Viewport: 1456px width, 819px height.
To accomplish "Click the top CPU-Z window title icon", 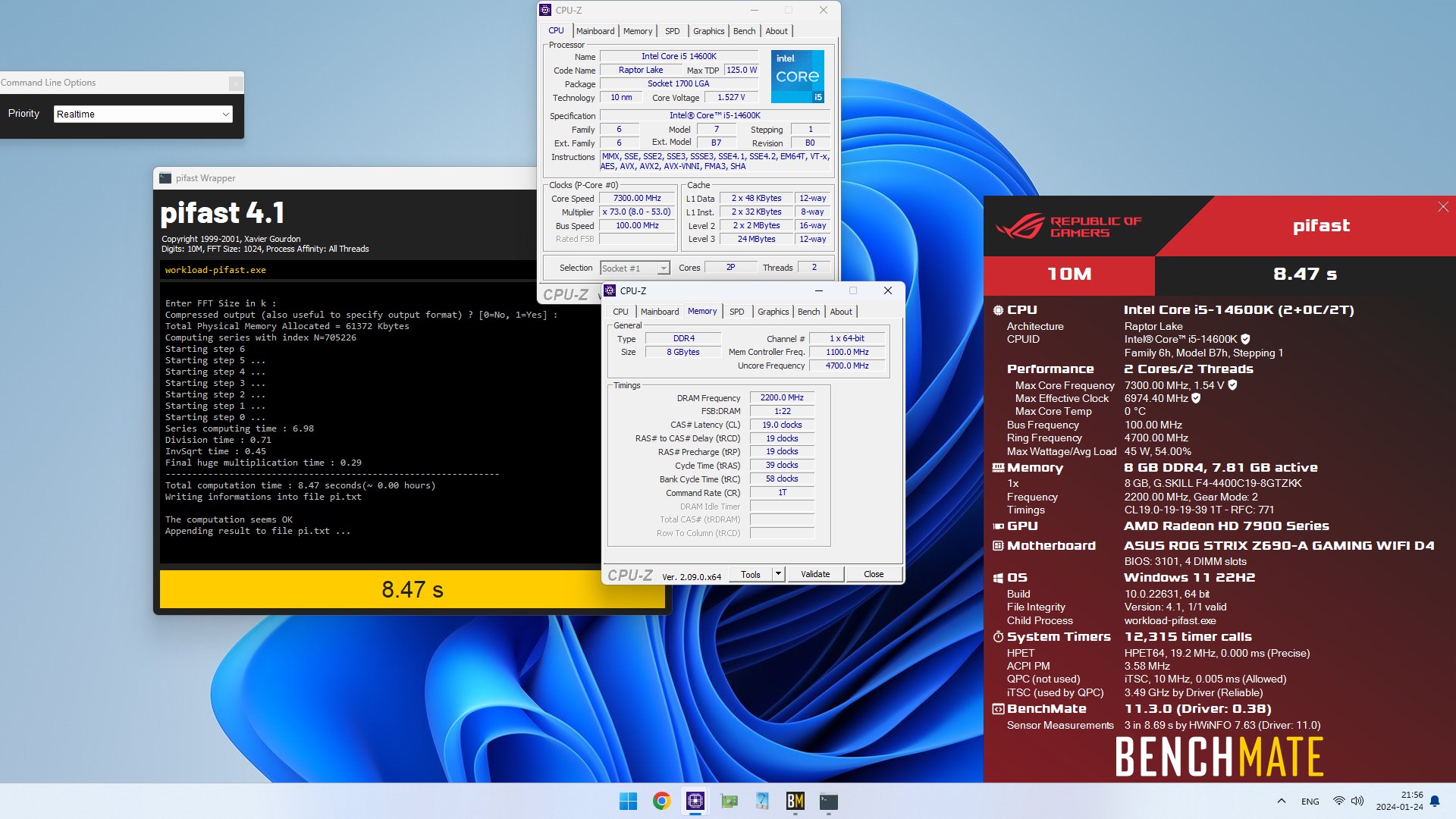I will pyautogui.click(x=545, y=10).
